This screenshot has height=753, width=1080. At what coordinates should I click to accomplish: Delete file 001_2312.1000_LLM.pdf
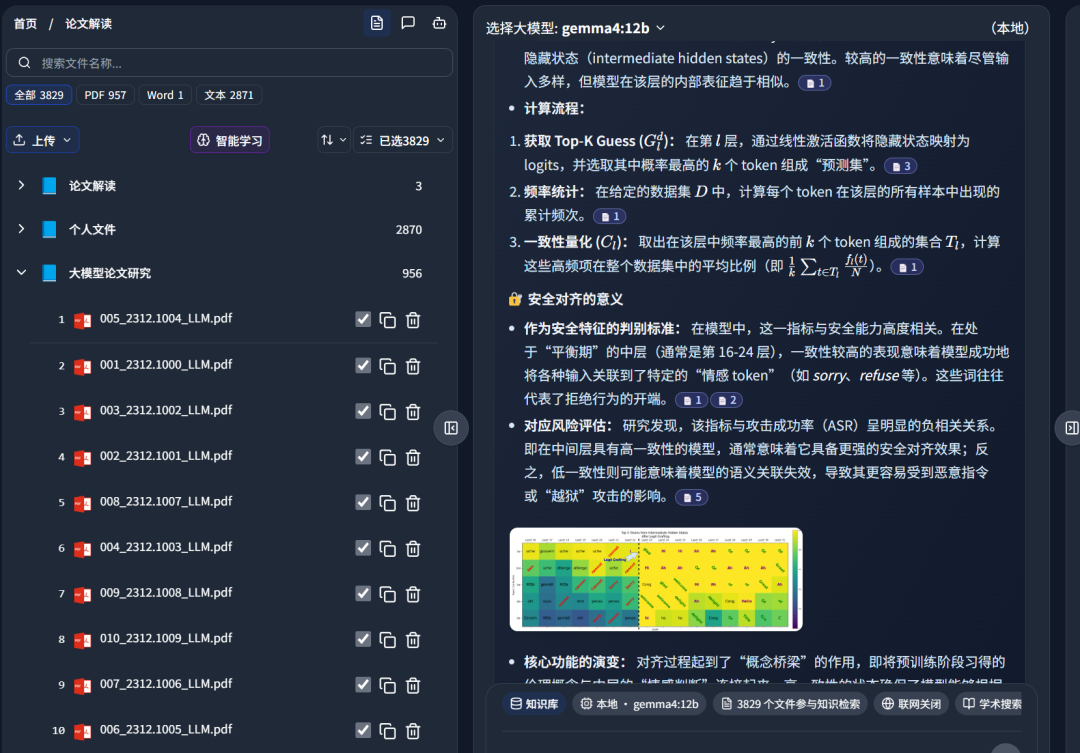click(x=413, y=366)
